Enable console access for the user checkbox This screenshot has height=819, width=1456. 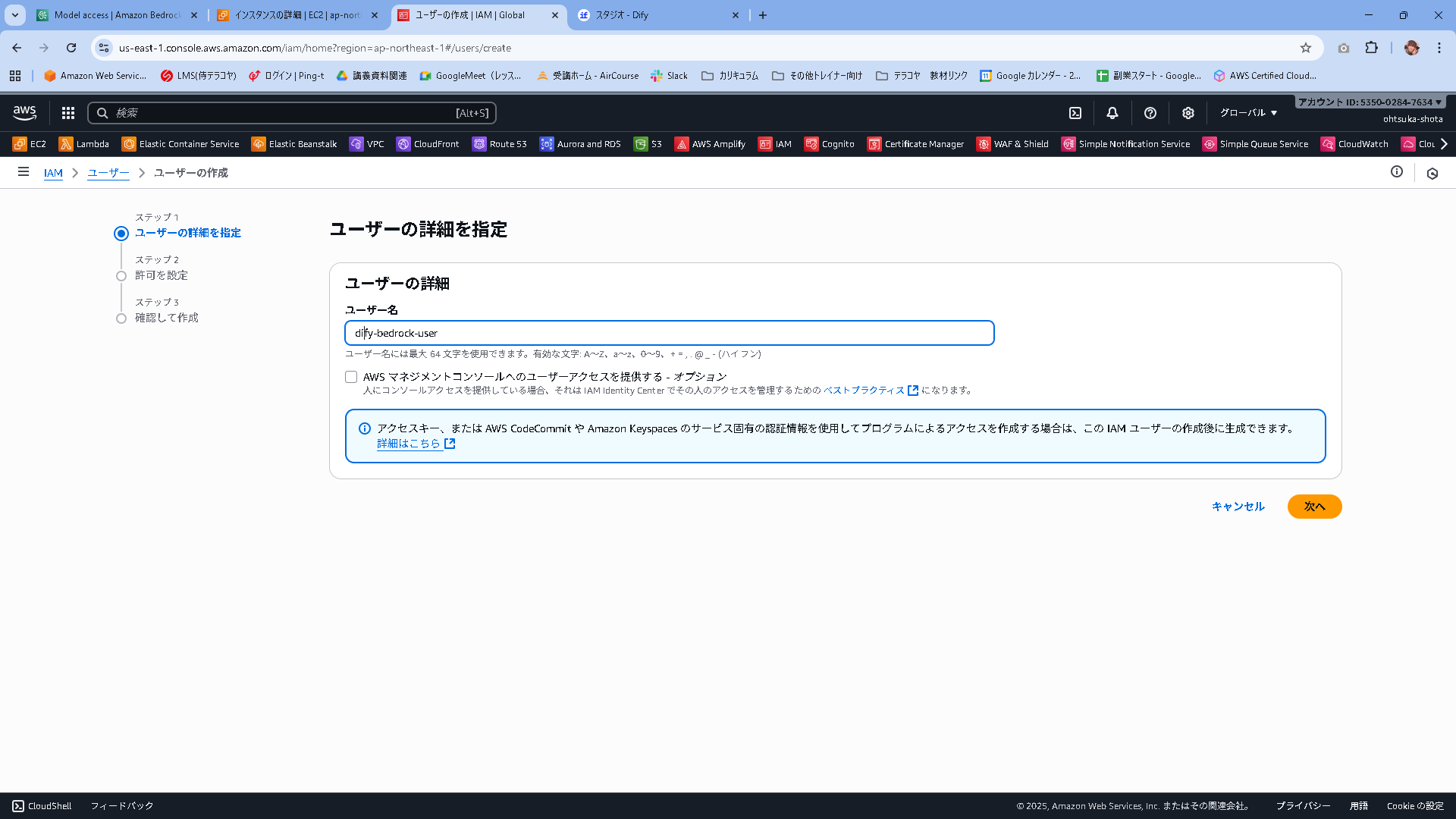(351, 376)
